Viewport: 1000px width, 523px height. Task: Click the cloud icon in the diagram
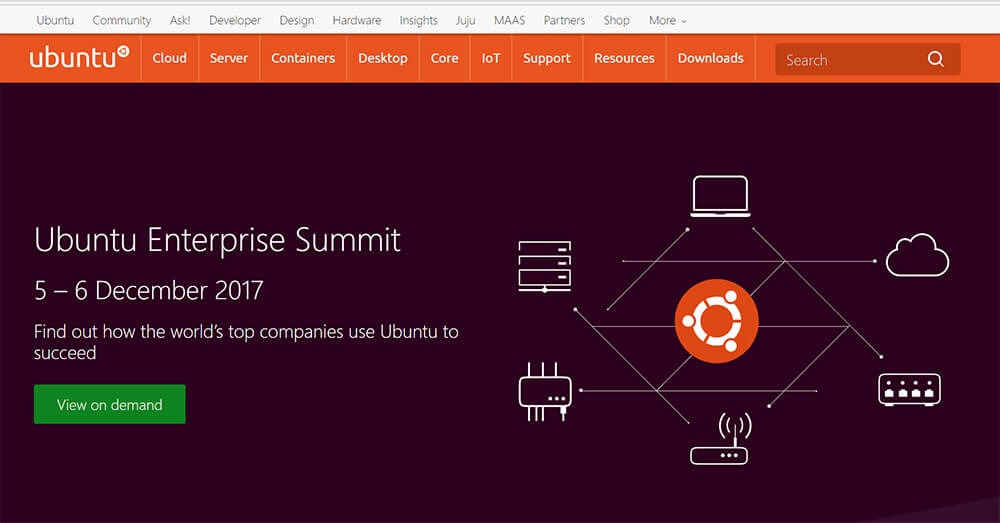point(917,254)
